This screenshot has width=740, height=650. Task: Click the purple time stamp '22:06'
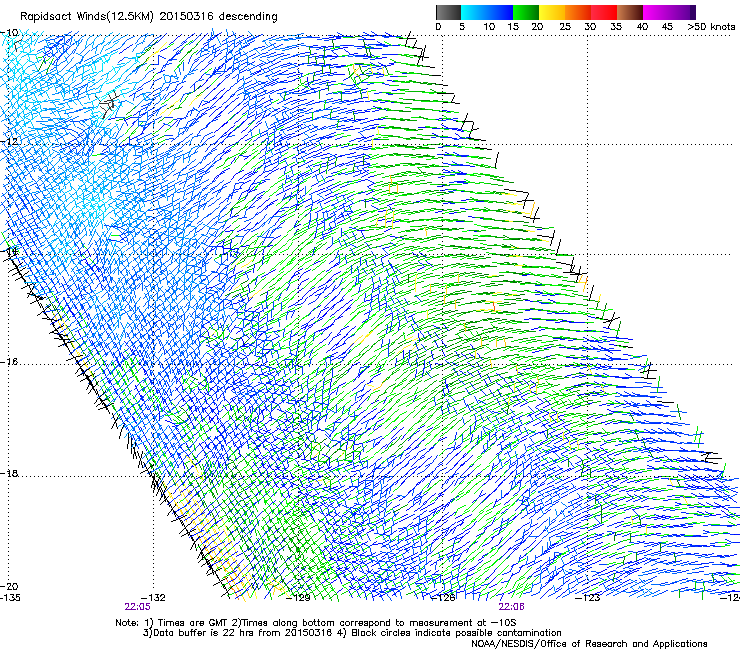coord(512,607)
